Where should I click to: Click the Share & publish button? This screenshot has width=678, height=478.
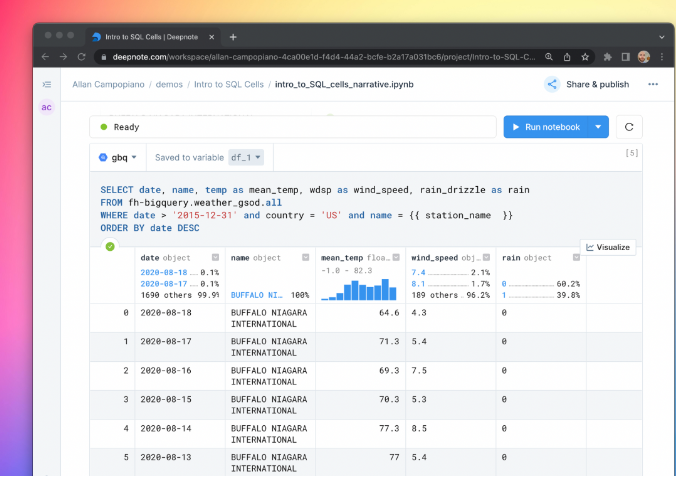pos(587,84)
